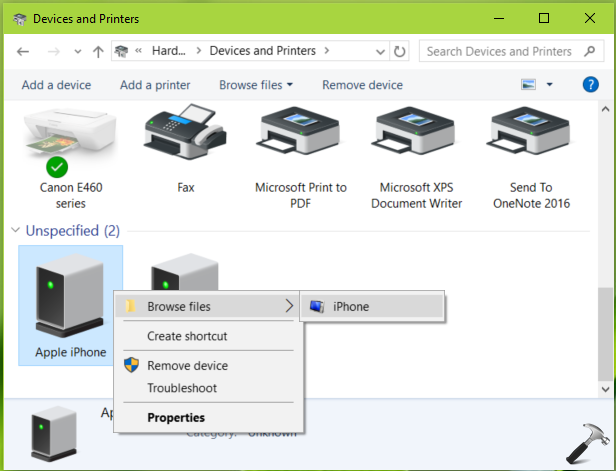
Task: Click the folder icon beside Browse files
Action: [x=130, y=306]
